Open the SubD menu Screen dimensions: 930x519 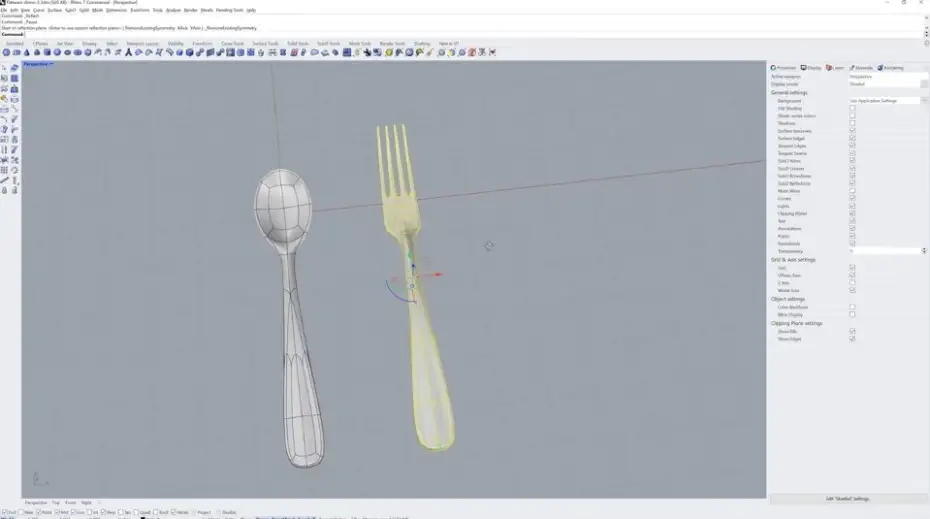pos(70,10)
